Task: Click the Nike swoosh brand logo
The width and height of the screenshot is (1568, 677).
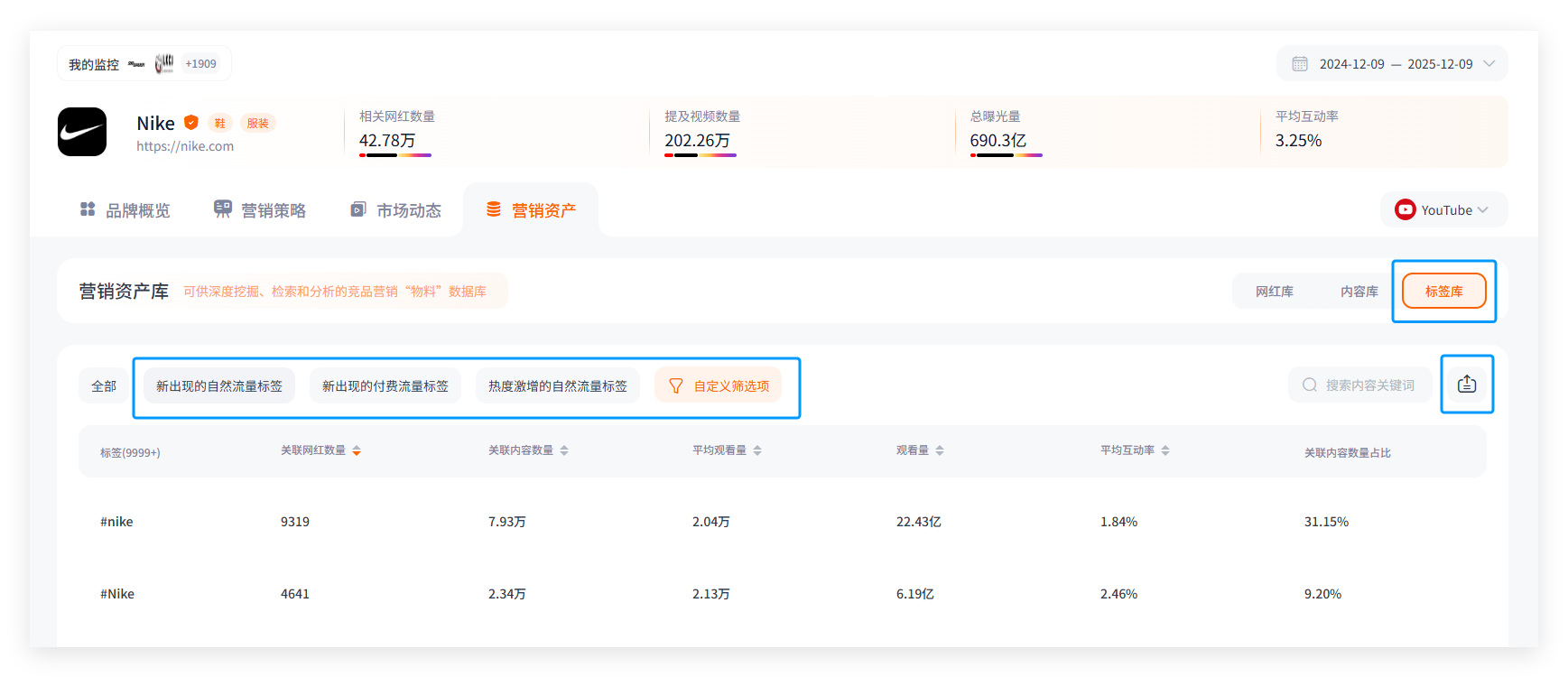Action: [82, 132]
